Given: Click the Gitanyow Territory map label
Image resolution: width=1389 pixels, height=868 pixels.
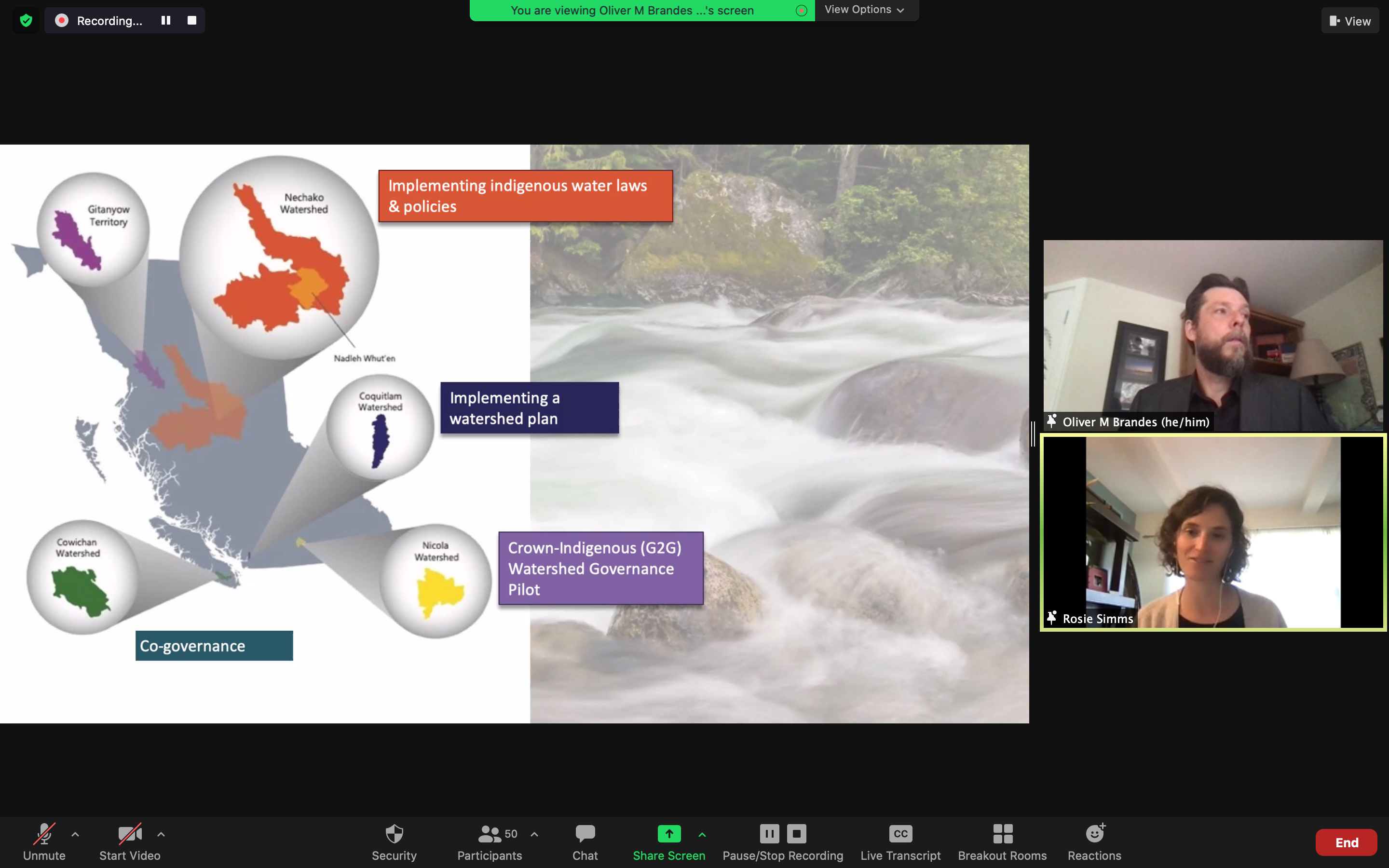Looking at the screenshot, I should click(x=109, y=215).
